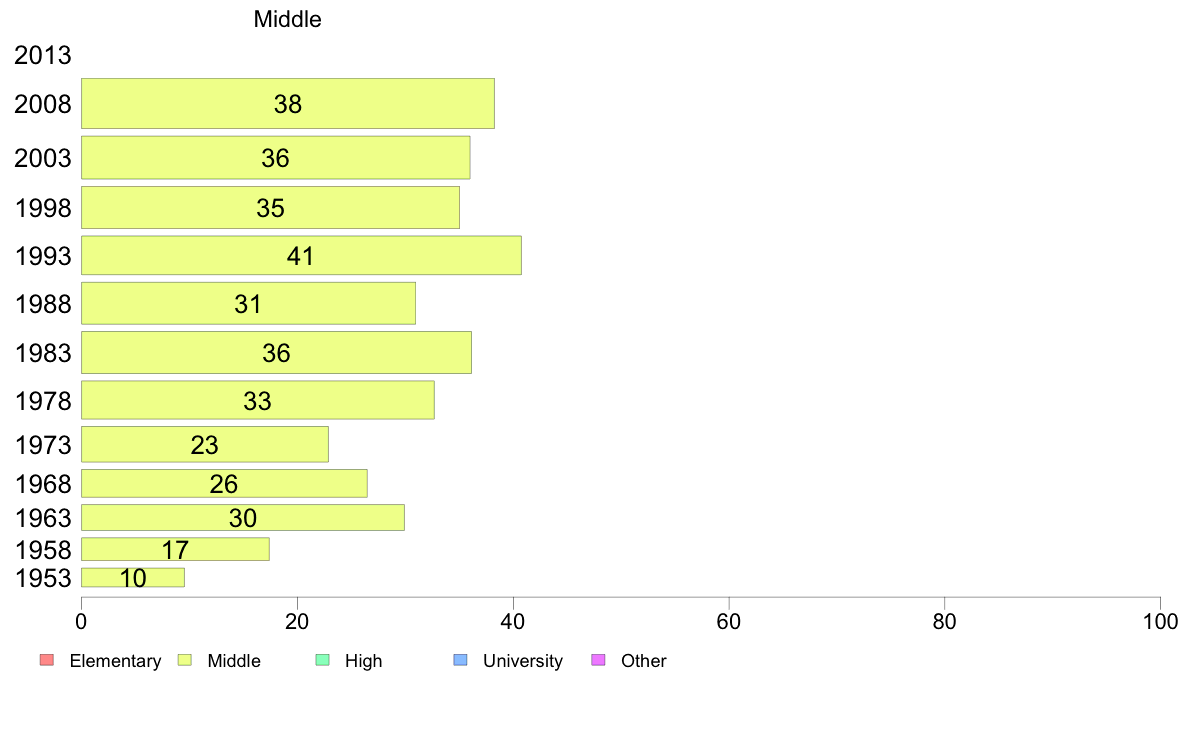Select the 2003 bar with value 36

276,158
